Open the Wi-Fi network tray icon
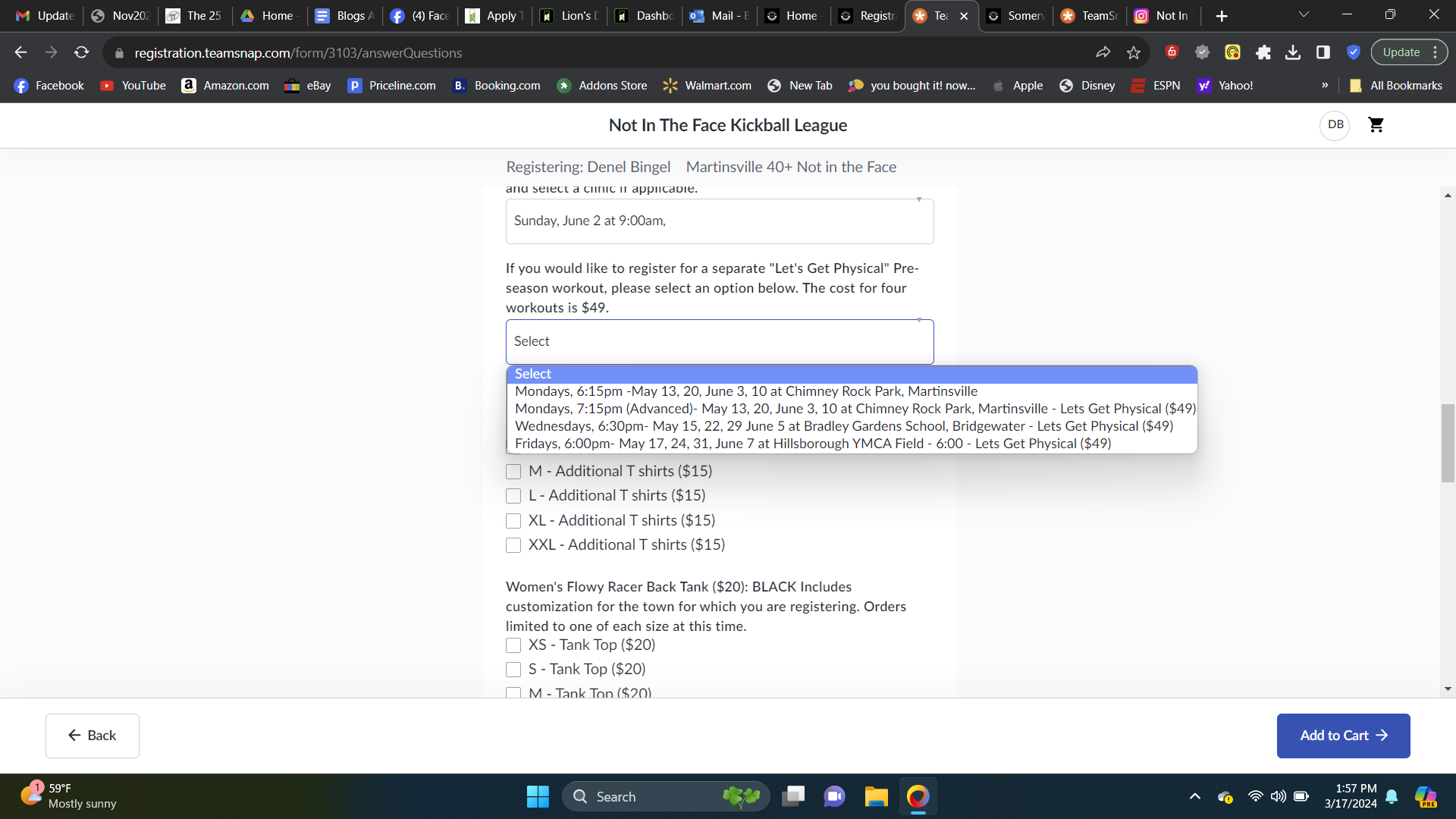The width and height of the screenshot is (1456, 819). coord(1255,796)
